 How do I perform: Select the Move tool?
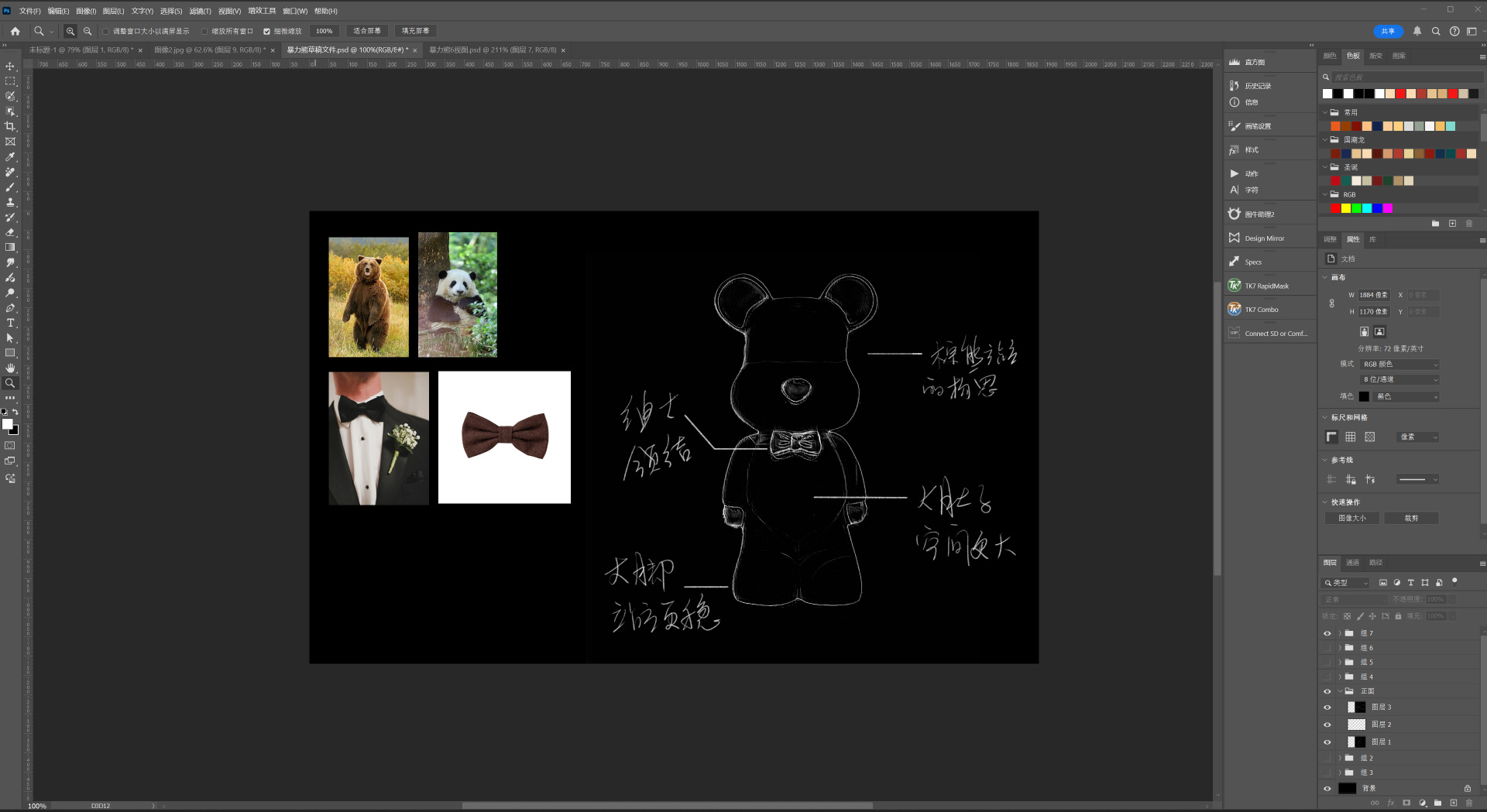(x=10, y=67)
